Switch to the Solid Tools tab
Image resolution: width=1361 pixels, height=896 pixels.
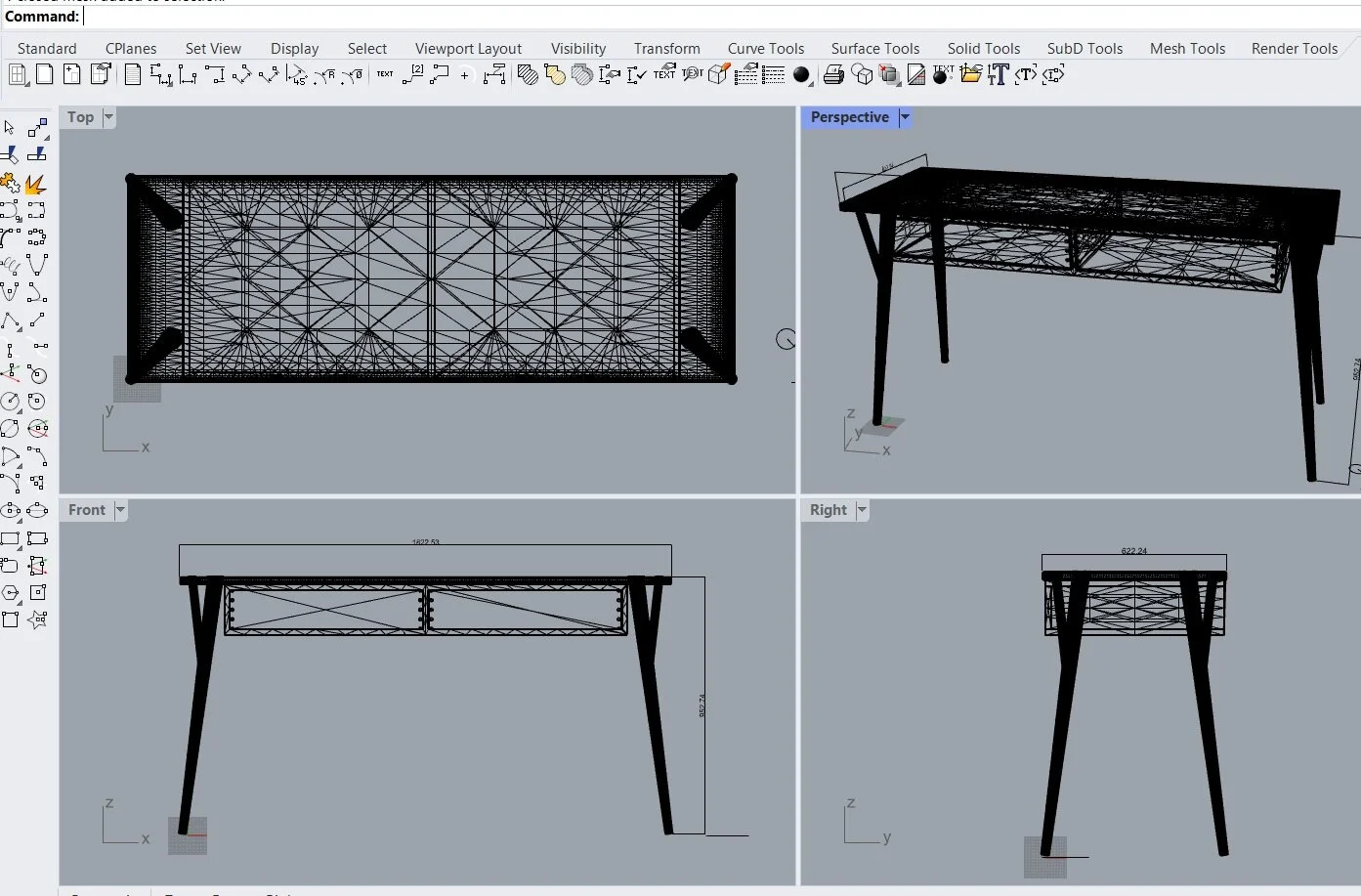tap(984, 48)
